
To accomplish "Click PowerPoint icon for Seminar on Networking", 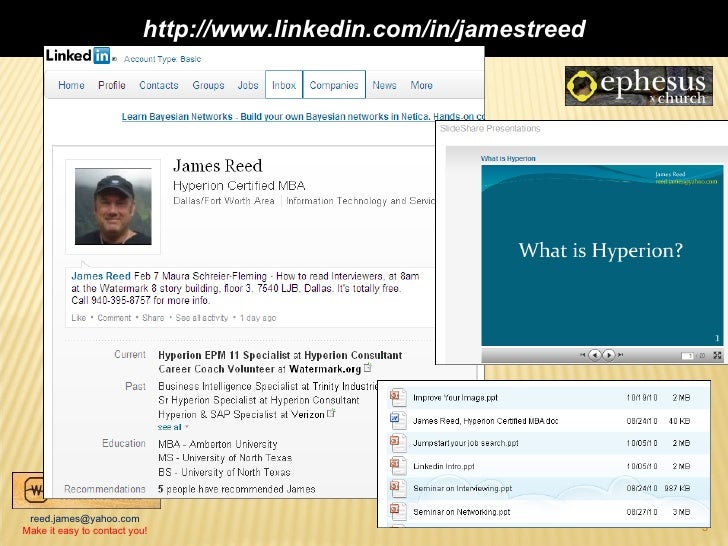I will click(397, 512).
